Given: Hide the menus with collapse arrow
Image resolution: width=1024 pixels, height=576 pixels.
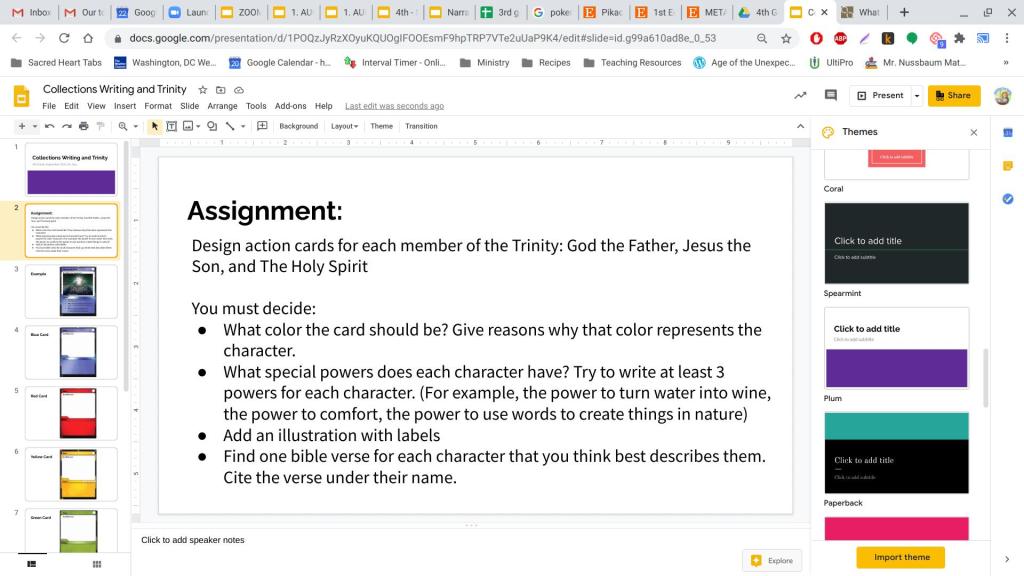Looking at the screenshot, I should 799,126.
